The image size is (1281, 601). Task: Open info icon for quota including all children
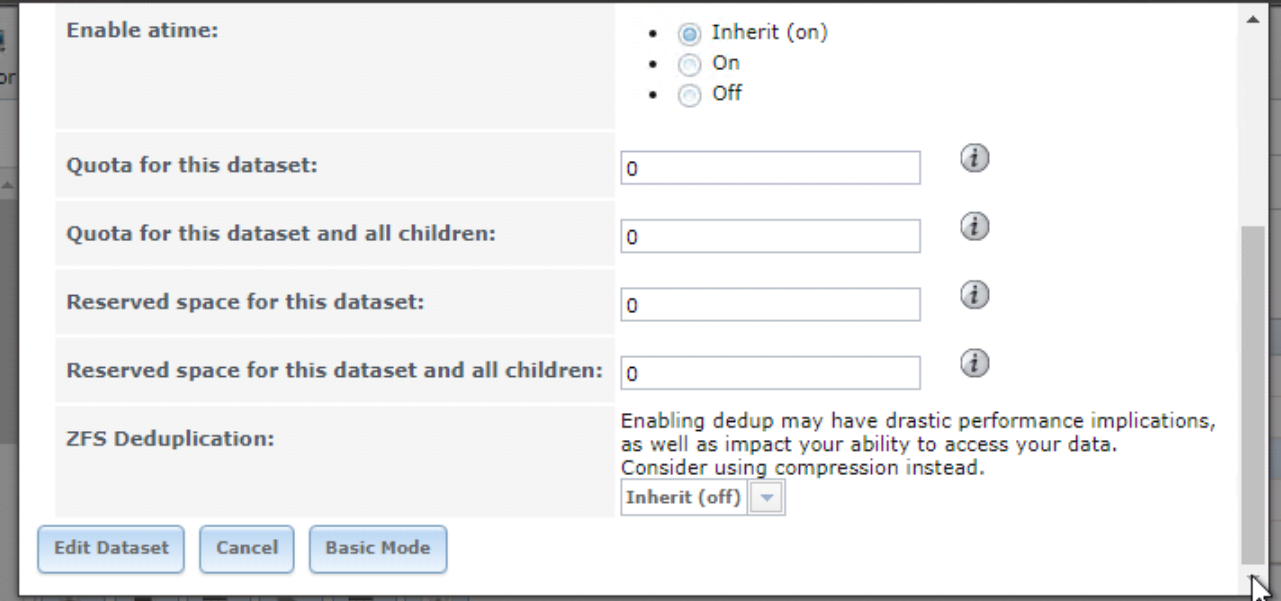point(975,227)
